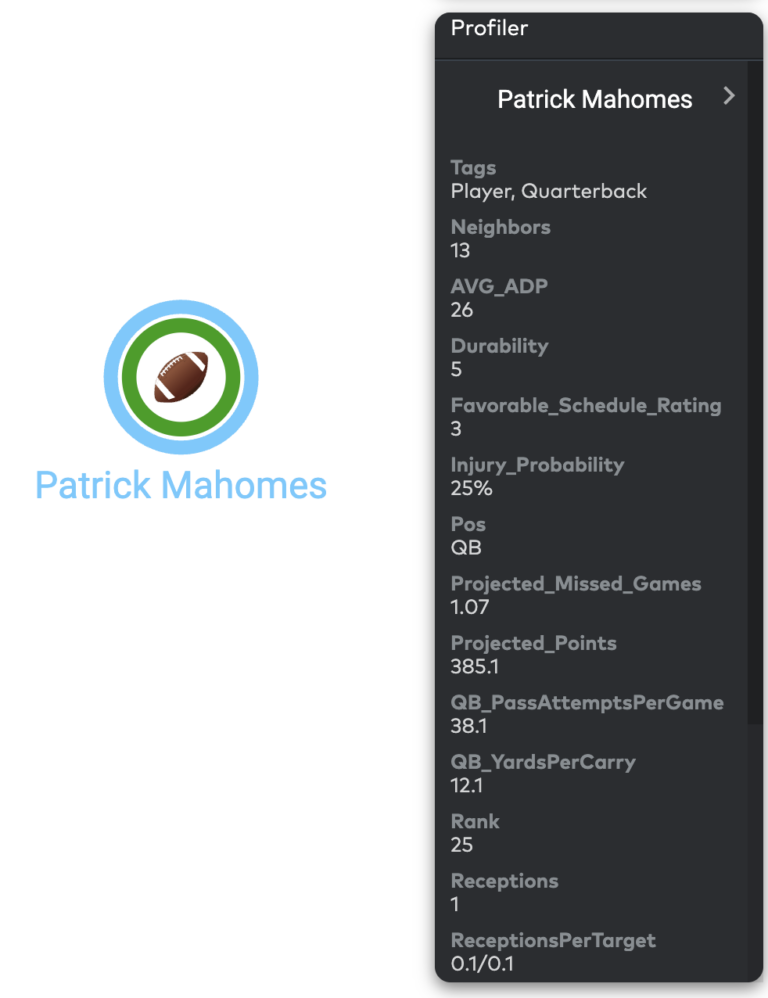This screenshot has height=998, width=768.
Task: Select the Player, Quarterback tags value
Action: click(548, 191)
